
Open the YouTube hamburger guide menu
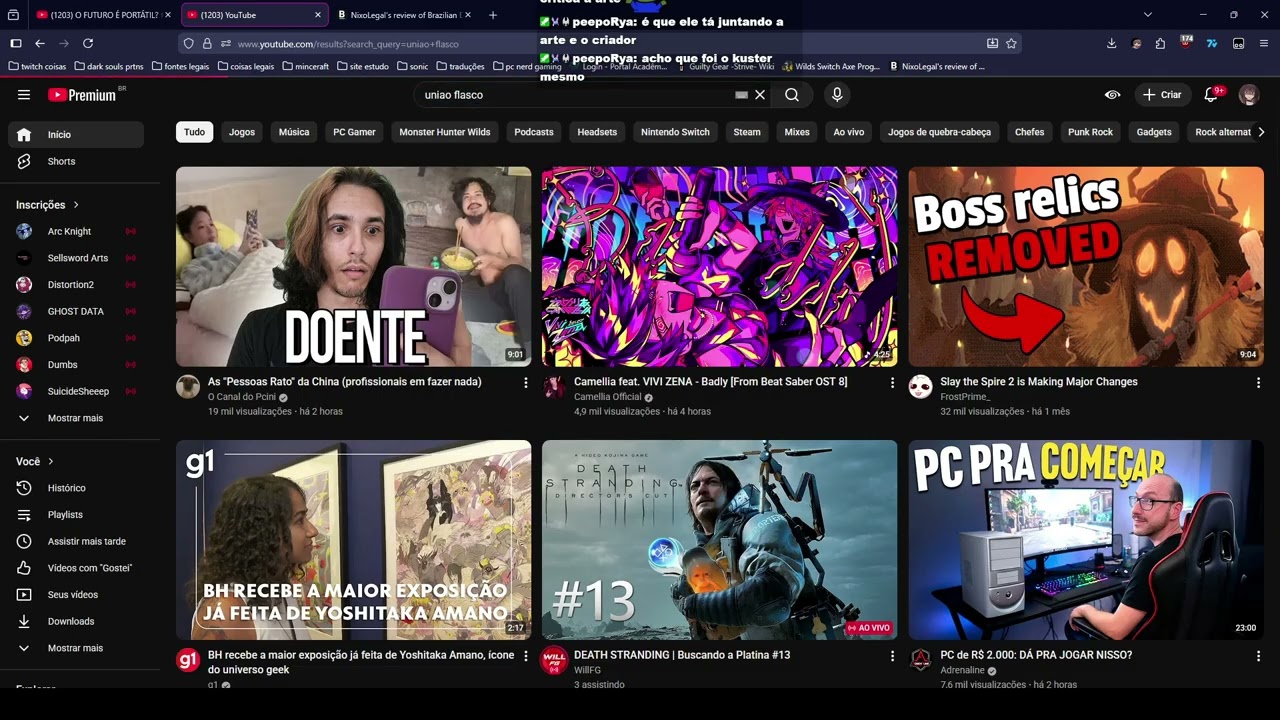pyautogui.click(x=24, y=95)
